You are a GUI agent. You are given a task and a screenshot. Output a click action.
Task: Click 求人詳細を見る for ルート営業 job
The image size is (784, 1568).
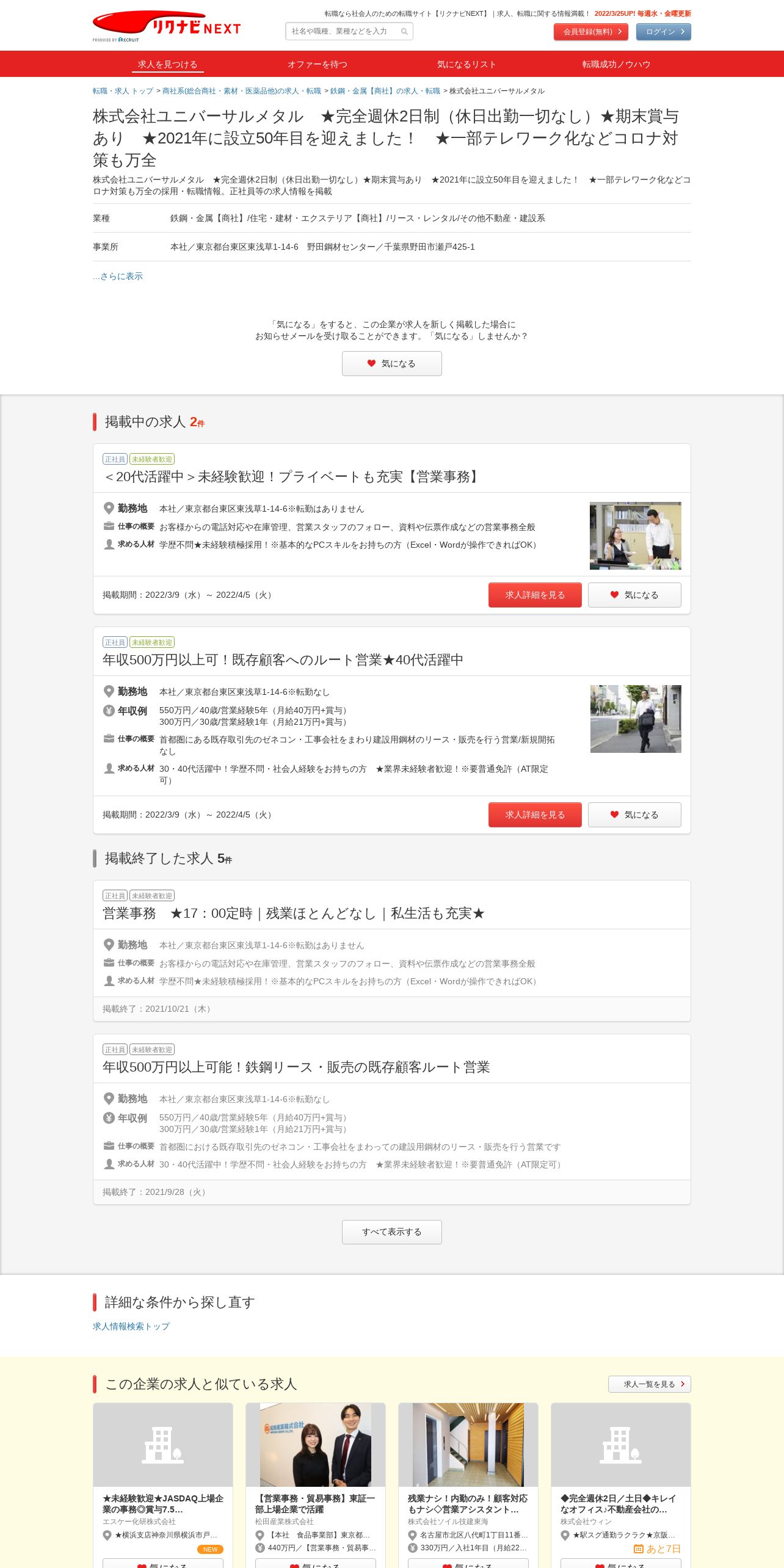coord(535,815)
